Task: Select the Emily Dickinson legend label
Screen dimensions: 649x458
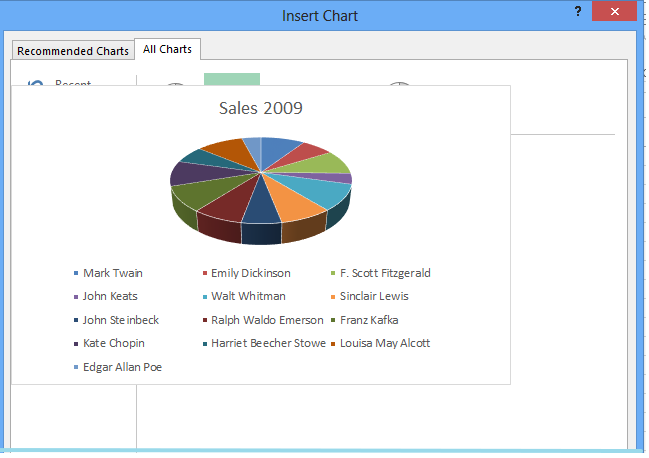Action: (250, 273)
